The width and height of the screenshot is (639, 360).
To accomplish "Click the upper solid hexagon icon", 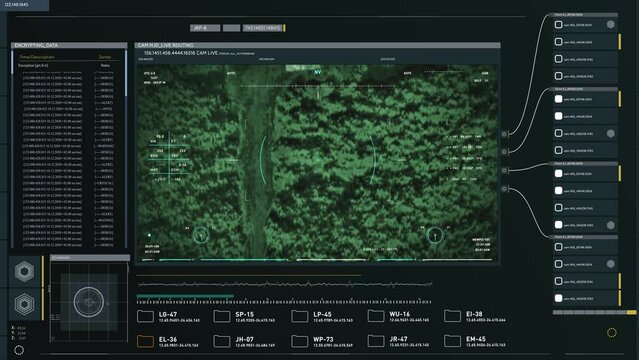I will point(24,272).
